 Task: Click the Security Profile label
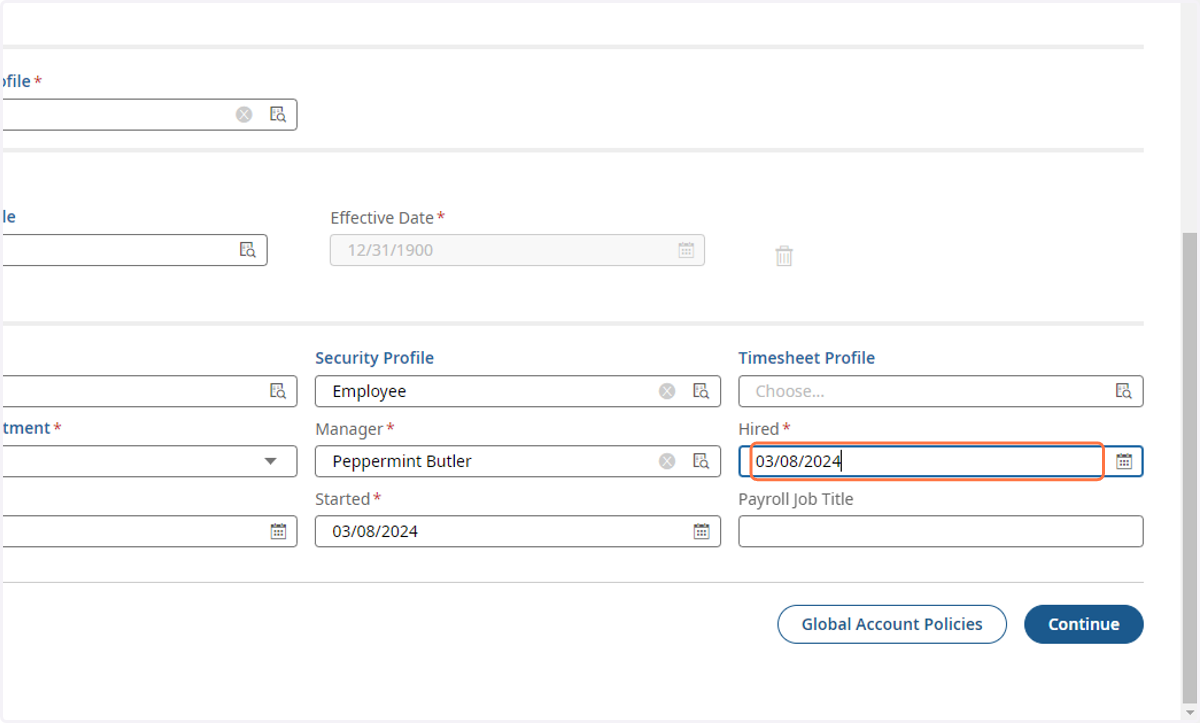coord(374,358)
